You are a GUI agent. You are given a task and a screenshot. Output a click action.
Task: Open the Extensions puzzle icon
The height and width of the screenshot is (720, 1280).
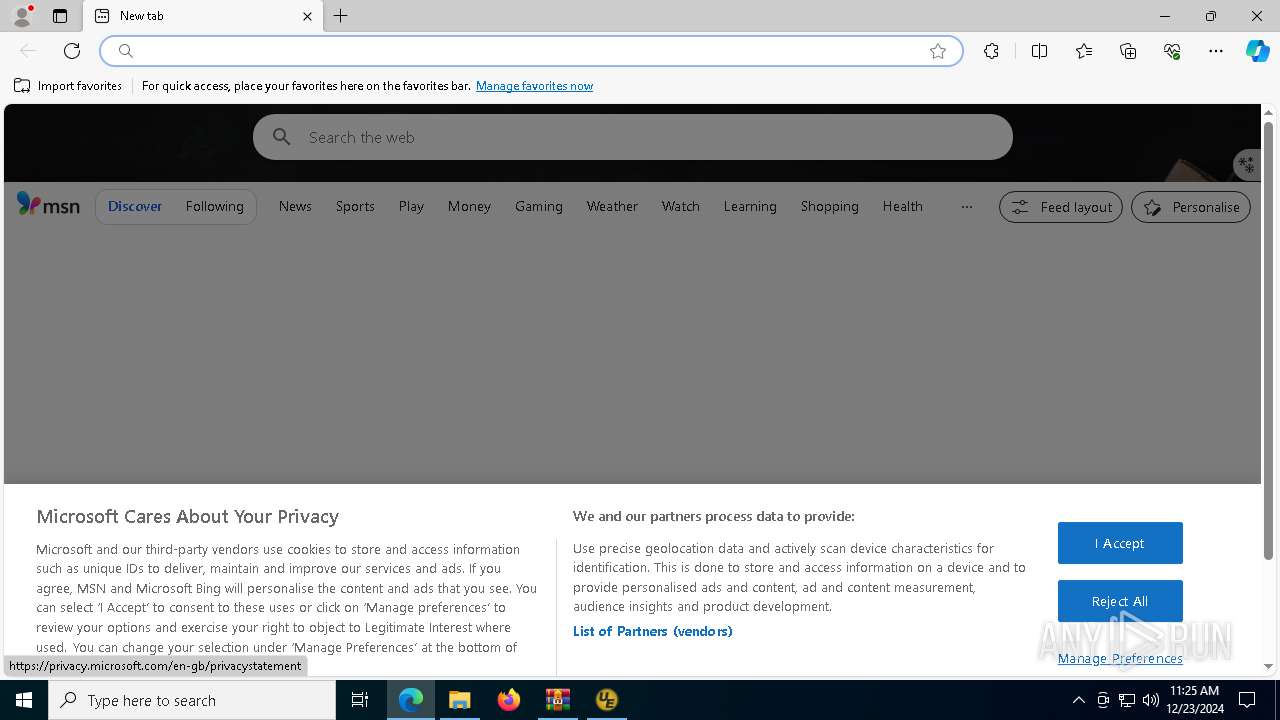[x=991, y=51]
